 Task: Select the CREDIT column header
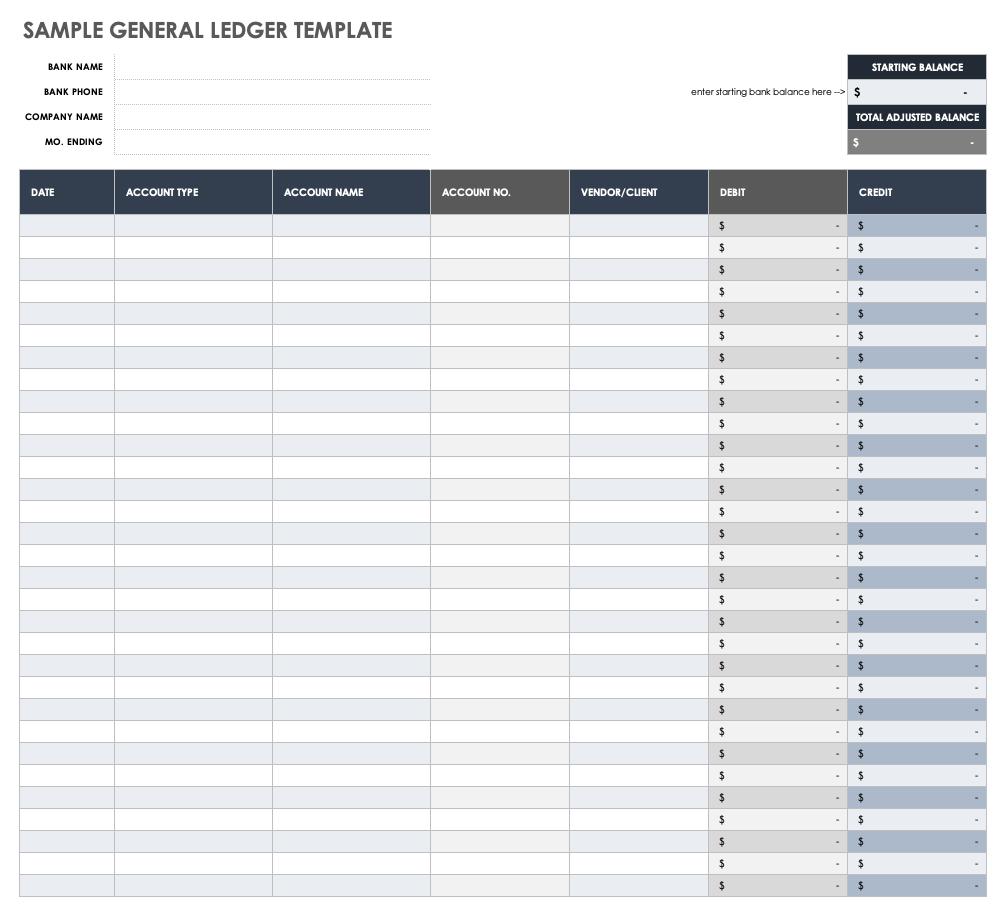(916, 192)
